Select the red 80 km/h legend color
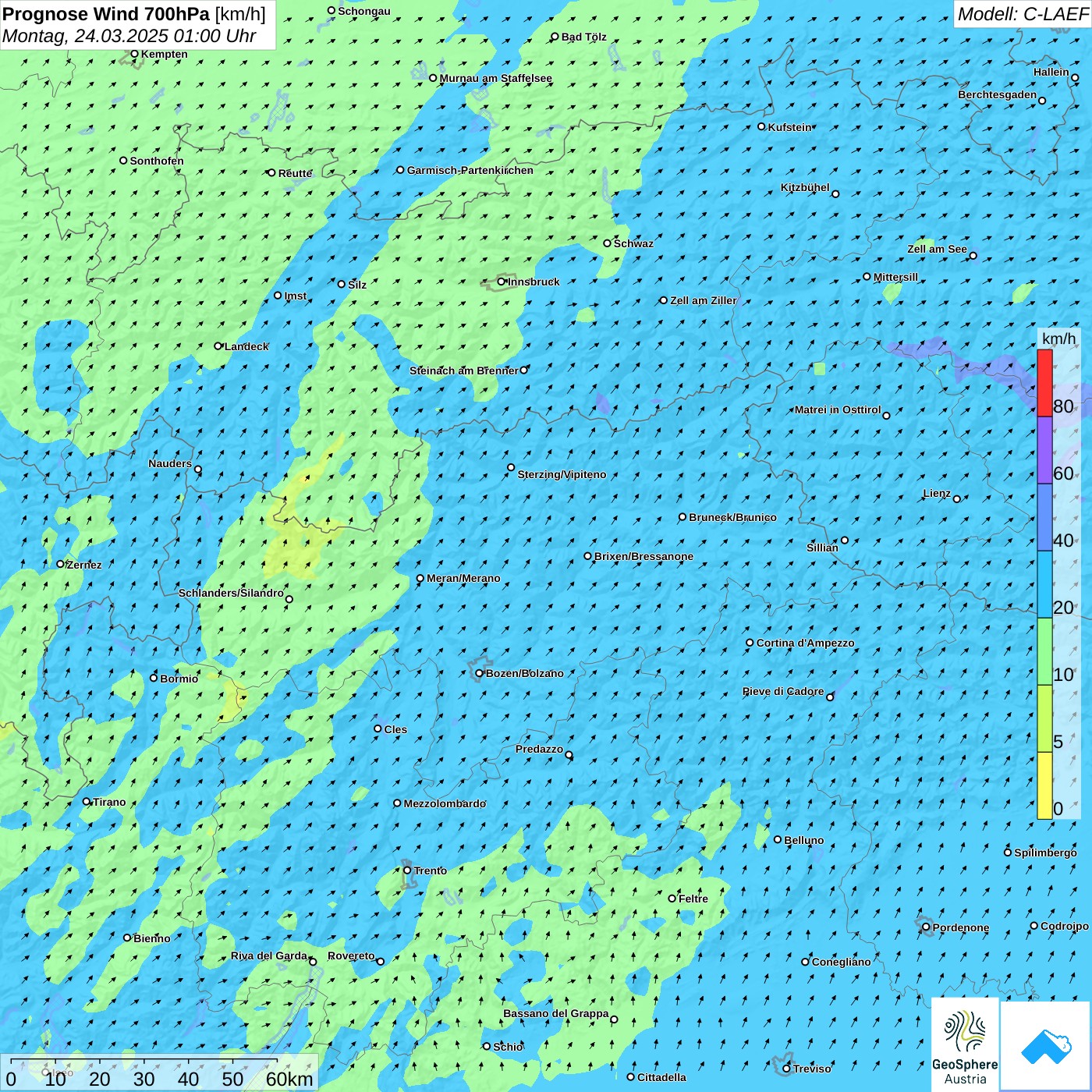 [1044, 383]
